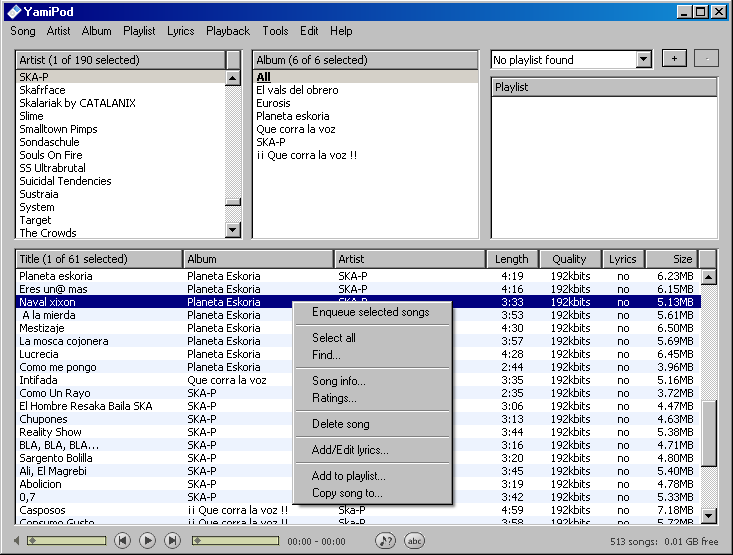Click 'Delete song' in the context menu
The image size is (733, 555).
[x=340, y=424]
